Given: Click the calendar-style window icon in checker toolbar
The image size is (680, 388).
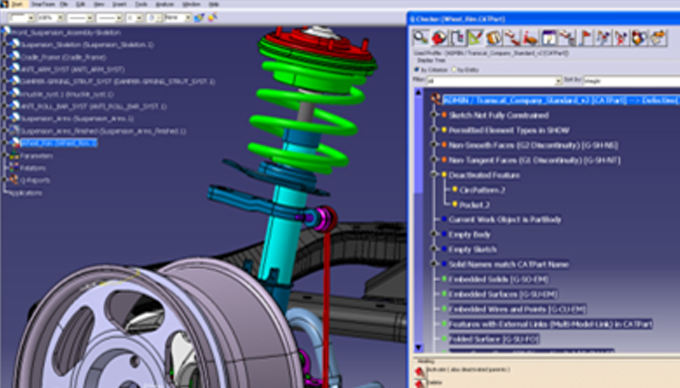Looking at the screenshot, I should pos(549,38).
